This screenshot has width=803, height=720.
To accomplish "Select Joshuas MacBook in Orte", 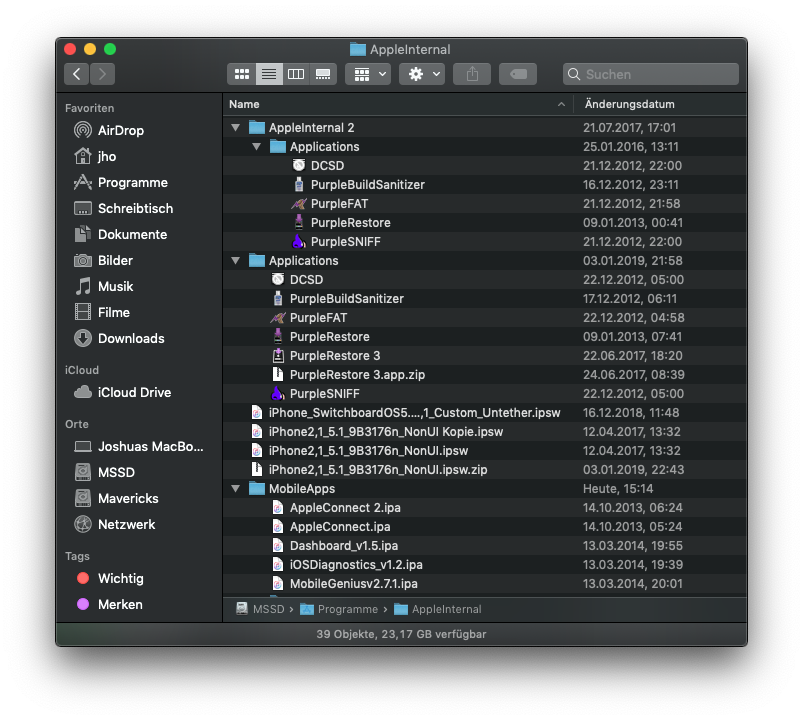I will click(139, 447).
